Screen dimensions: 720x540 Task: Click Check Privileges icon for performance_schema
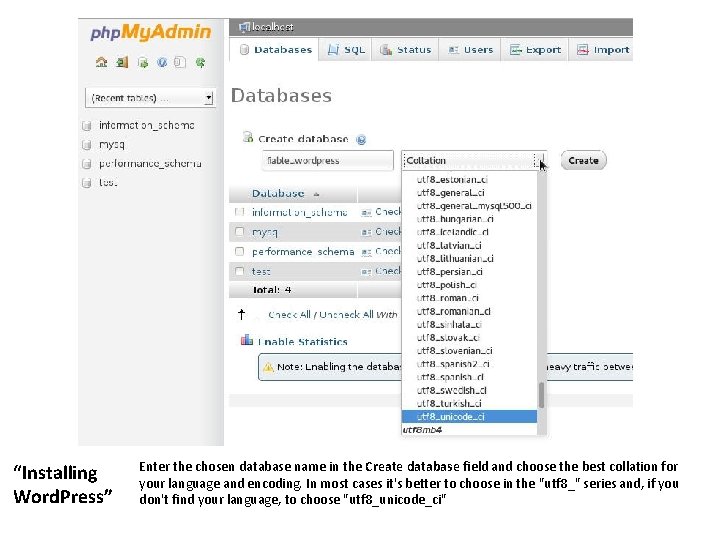366,252
